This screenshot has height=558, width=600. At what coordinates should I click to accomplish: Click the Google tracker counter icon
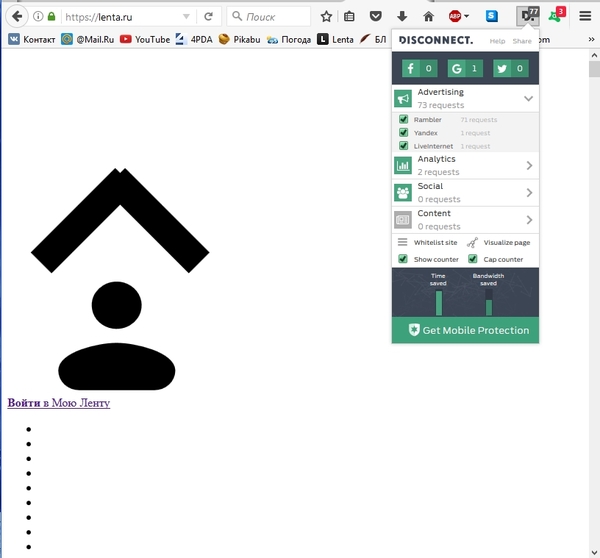click(x=457, y=69)
